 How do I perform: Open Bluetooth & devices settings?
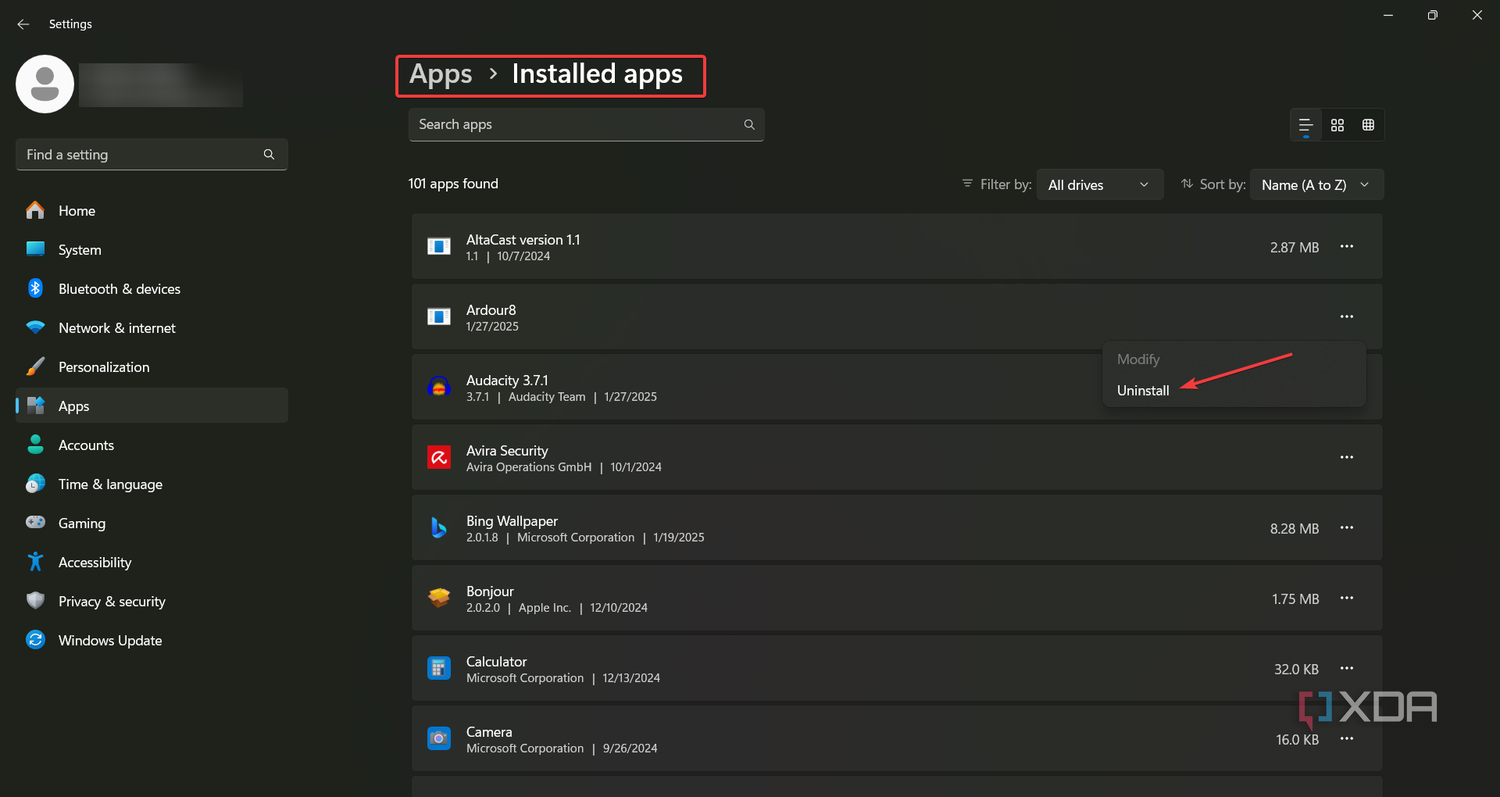pyautogui.click(x=152, y=289)
